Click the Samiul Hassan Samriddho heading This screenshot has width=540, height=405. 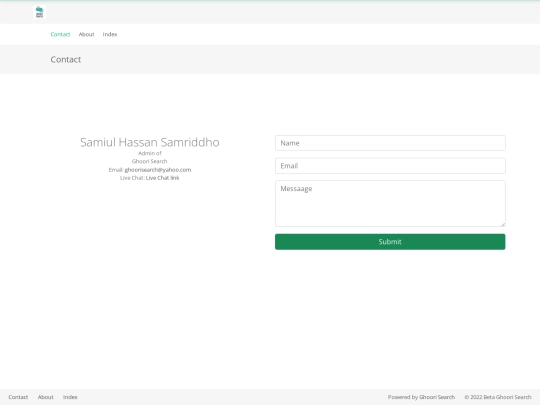[150, 142]
